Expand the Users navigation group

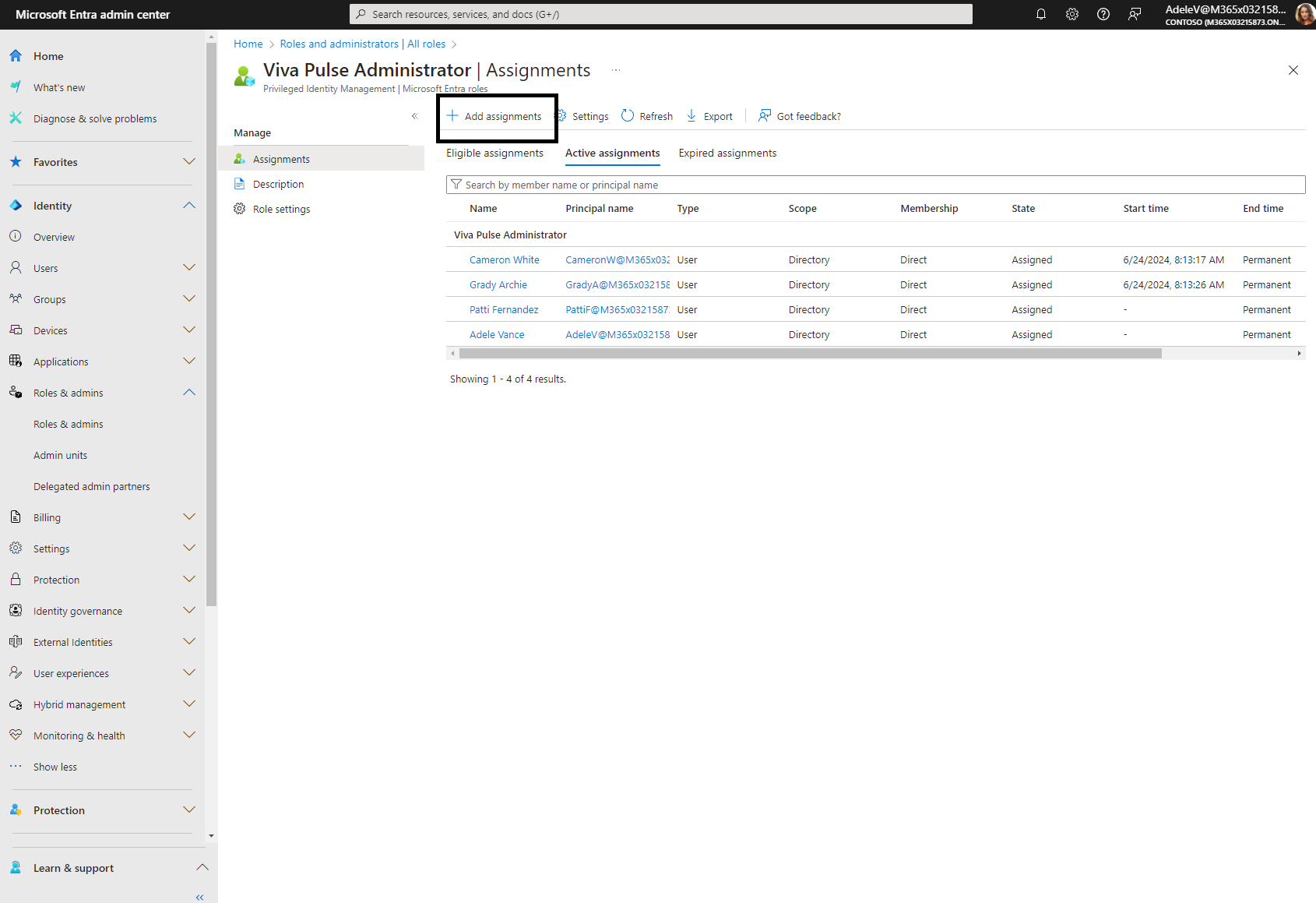188,268
